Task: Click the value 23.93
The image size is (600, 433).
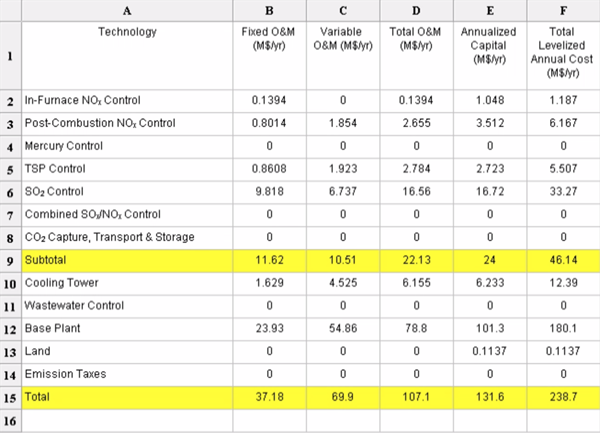Action: click(x=269, y=329)
